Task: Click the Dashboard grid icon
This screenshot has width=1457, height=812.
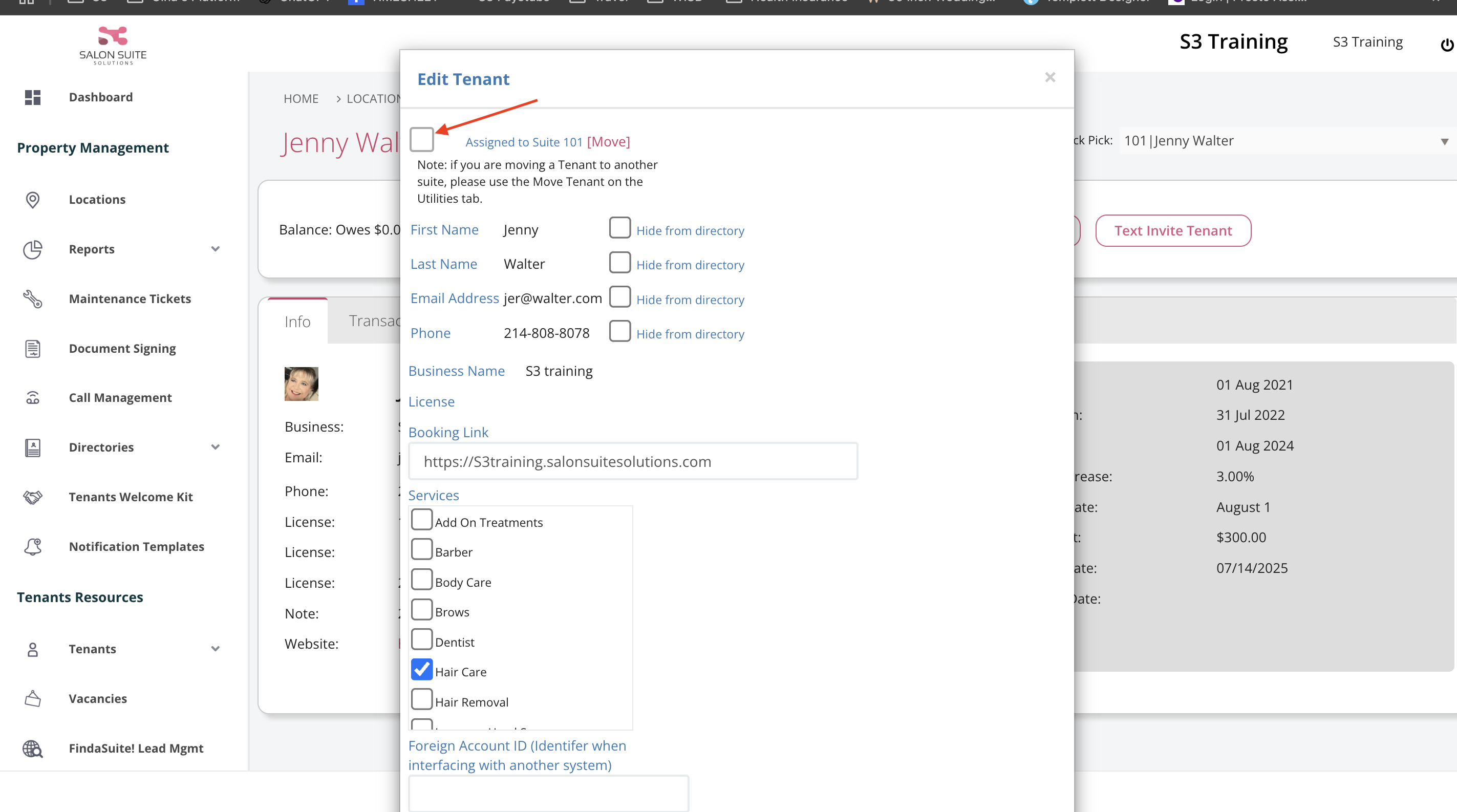Action: (x=33, y=97)
